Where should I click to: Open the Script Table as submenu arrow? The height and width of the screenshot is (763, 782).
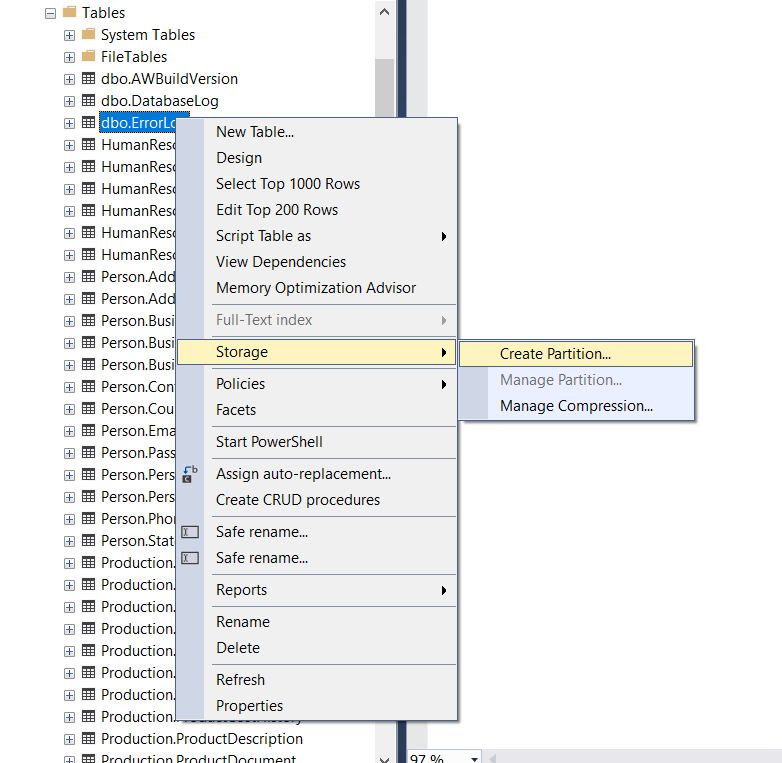pos(443,236)
